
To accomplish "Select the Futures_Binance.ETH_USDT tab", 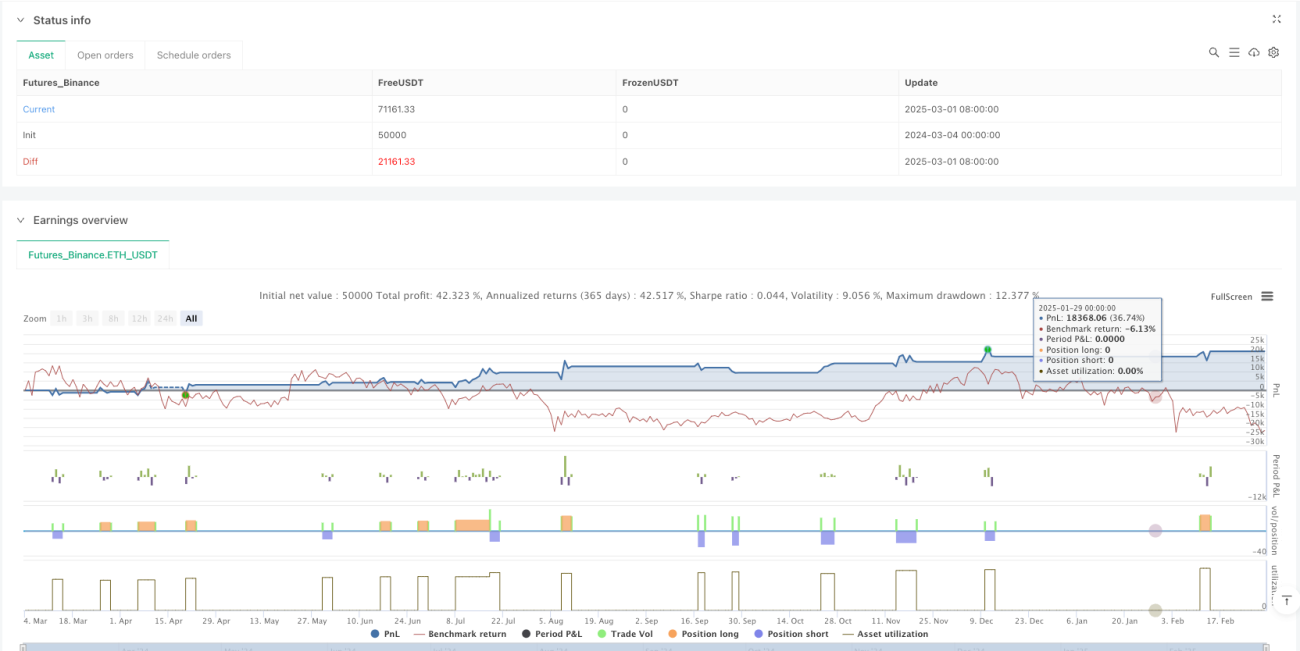I will click(93, 255).
